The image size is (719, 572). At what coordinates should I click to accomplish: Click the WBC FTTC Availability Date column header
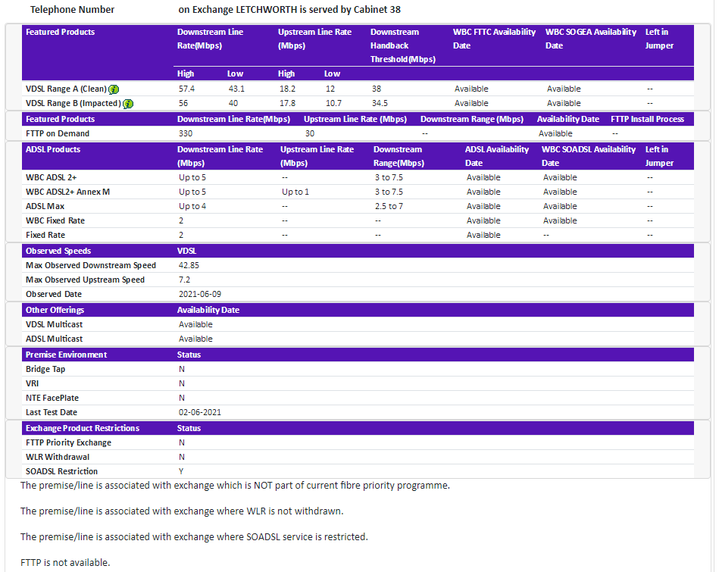pos(490,38)
